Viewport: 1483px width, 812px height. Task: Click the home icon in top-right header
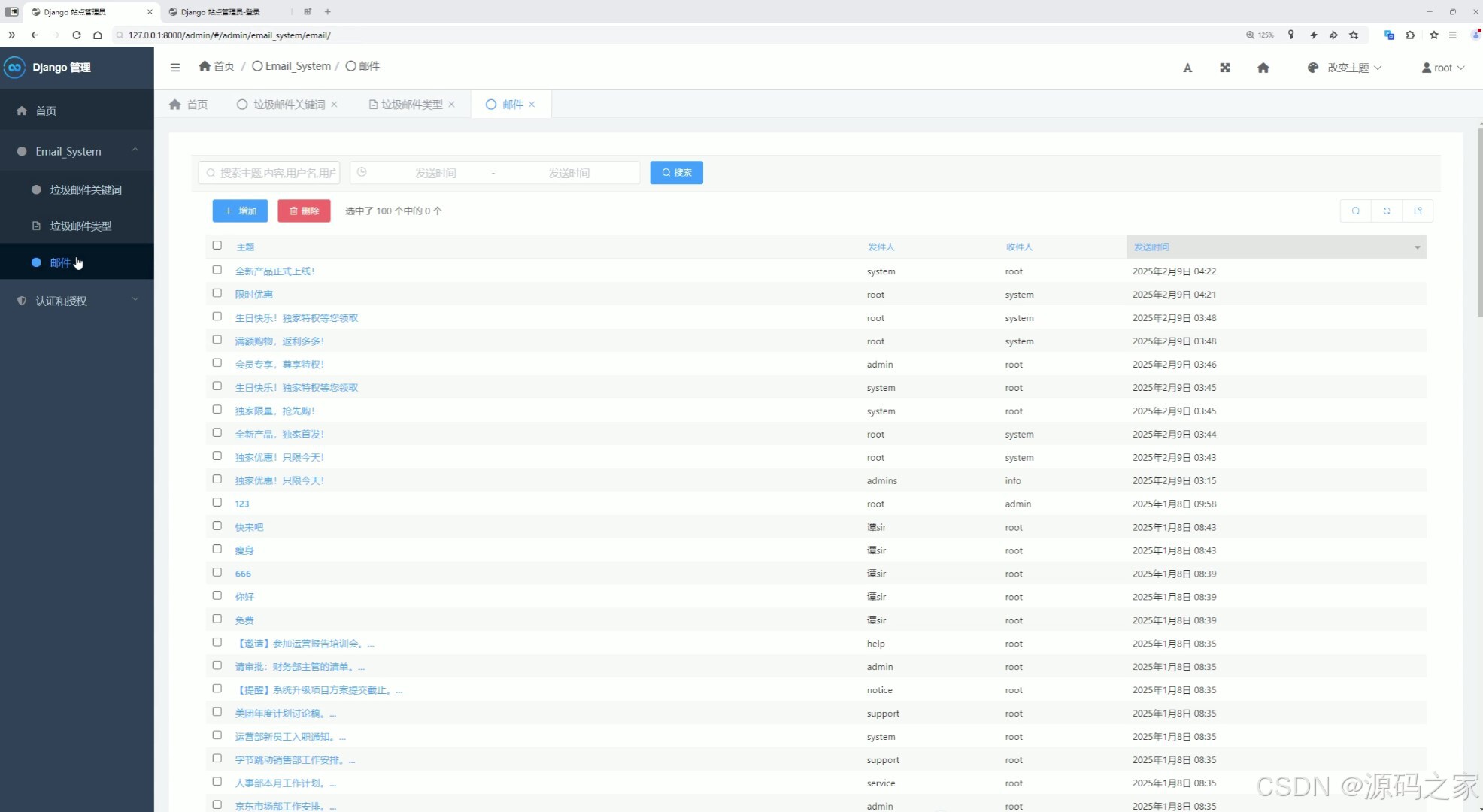point(1263,68)
